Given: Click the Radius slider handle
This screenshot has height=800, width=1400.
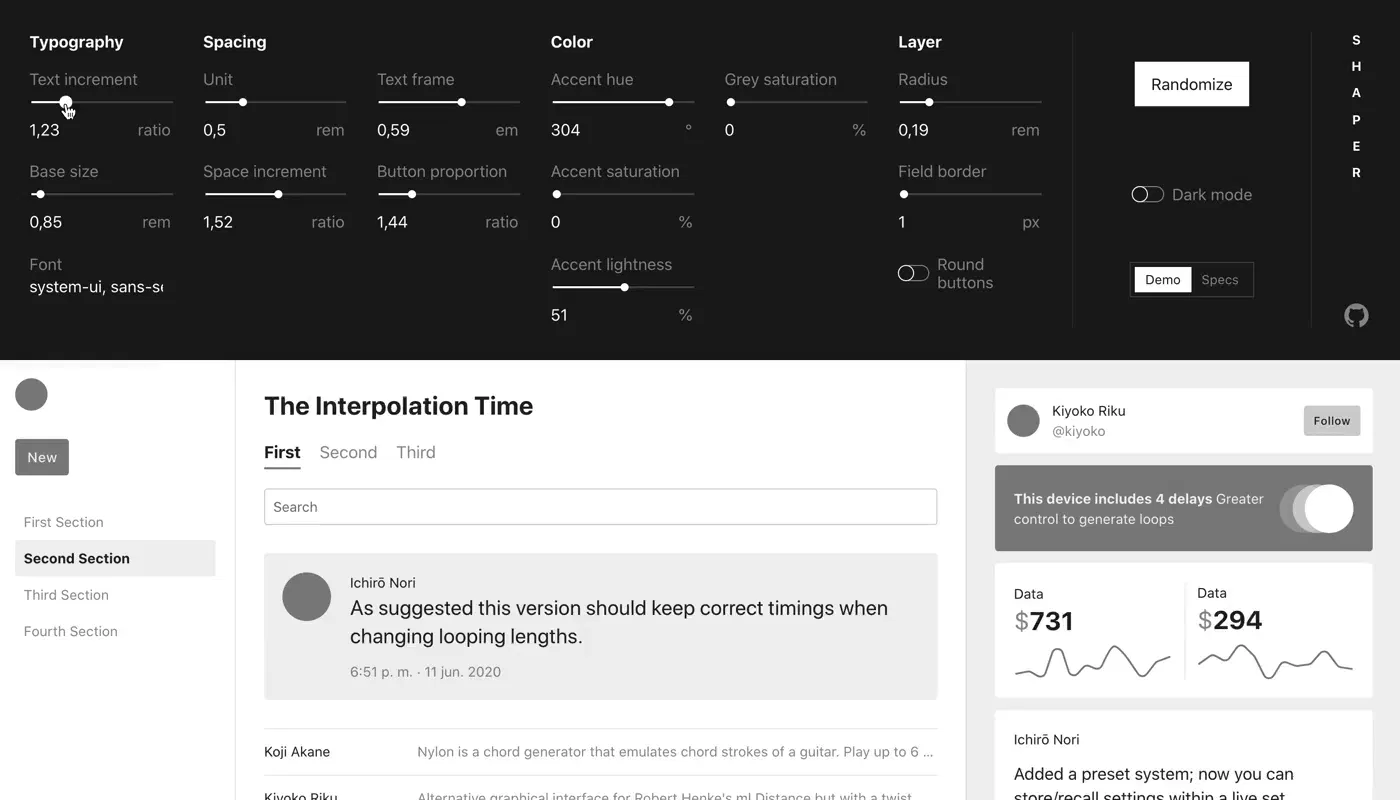Looking at the screenshot, I should [929, 102].
